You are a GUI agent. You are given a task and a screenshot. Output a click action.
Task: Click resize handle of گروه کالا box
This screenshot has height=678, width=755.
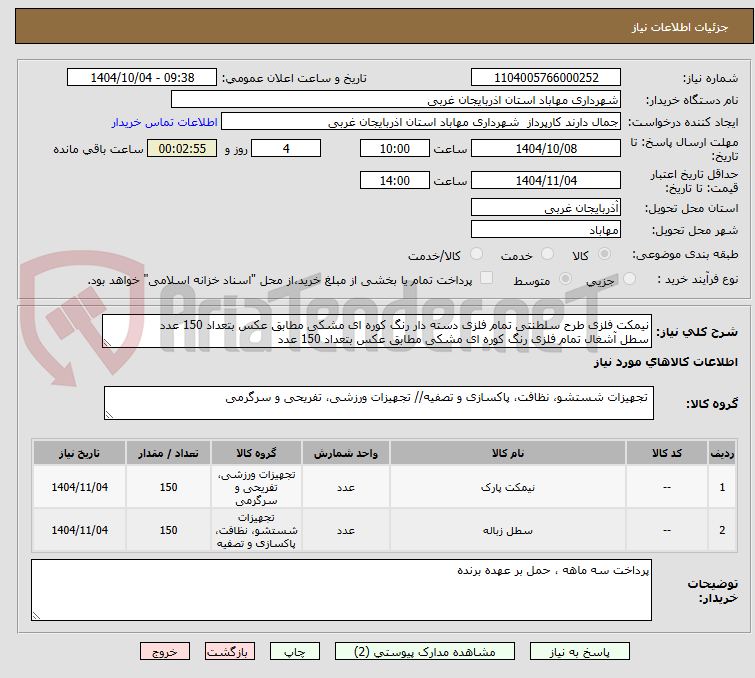point(109,415)
